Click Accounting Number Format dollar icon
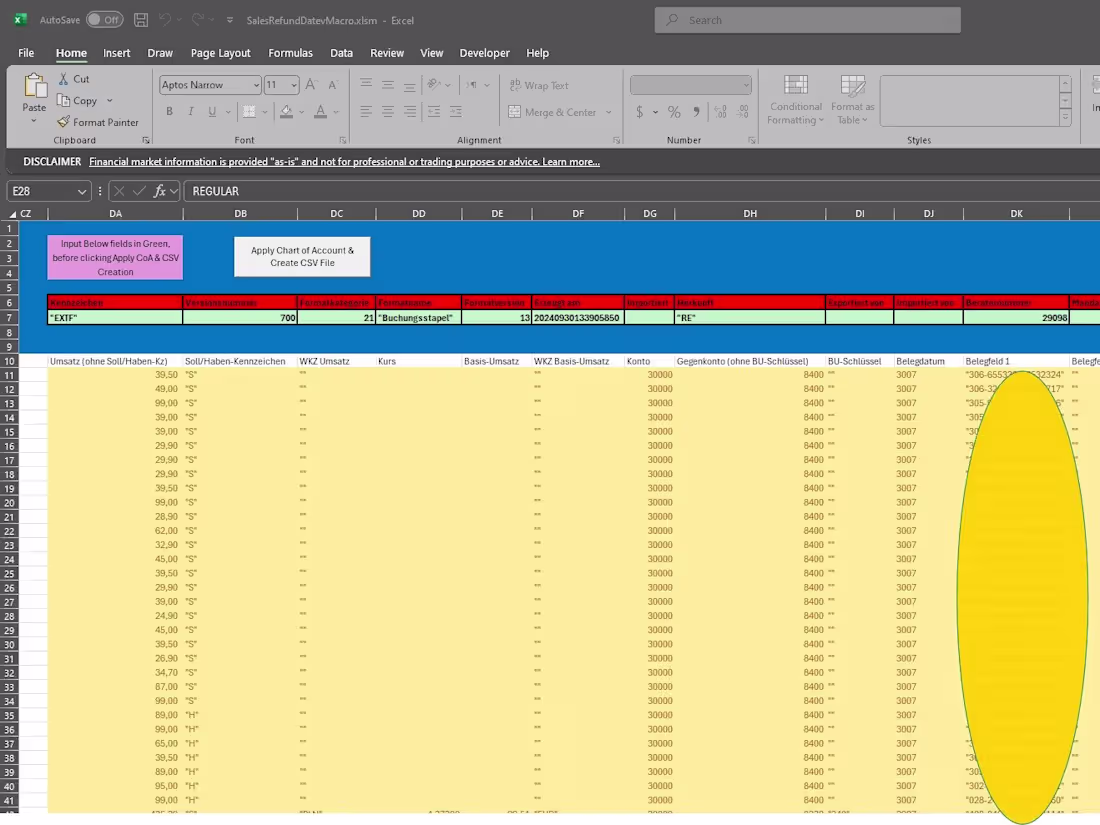Screen dimensions: 1100x825 [x=640, y=112]
